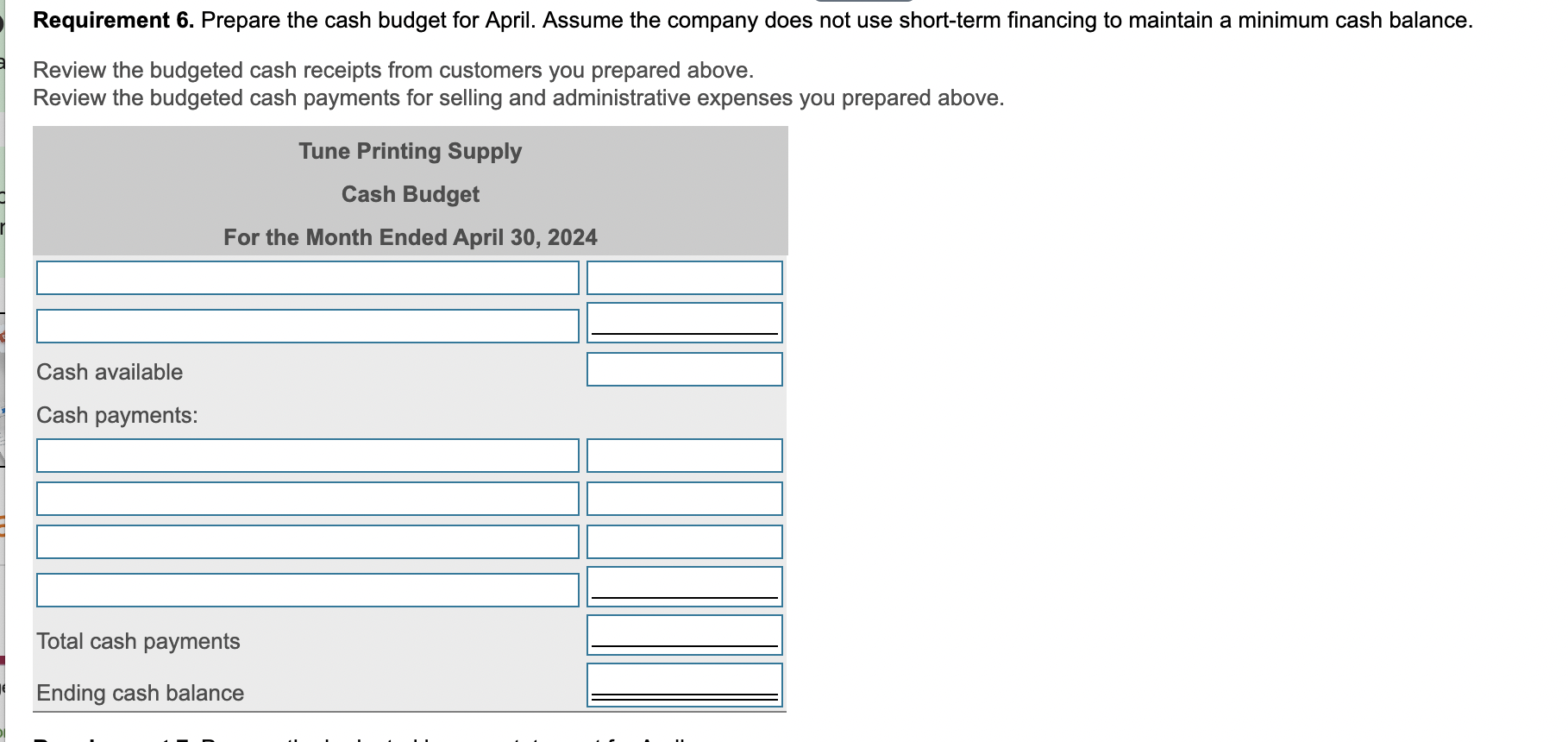This screenshot has height=742, width=1568.
Task: Click the amount field beside the first description row
Action: [x=684, y=278]
